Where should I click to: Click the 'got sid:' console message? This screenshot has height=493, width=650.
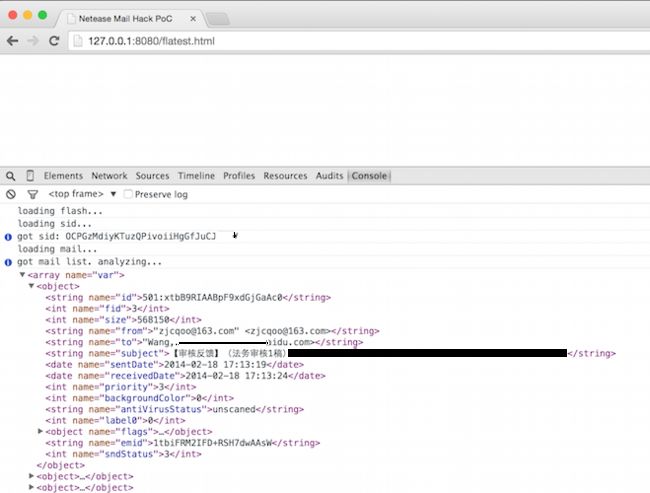pyautogui.click(x=116, y=236)
